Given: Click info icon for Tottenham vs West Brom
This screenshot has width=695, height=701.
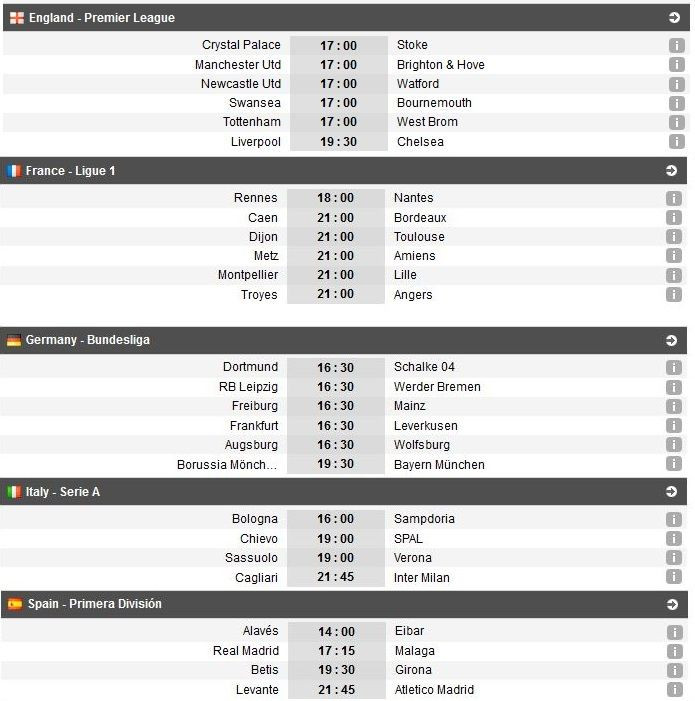Looking at the screenshot, I should coord(677,122).
